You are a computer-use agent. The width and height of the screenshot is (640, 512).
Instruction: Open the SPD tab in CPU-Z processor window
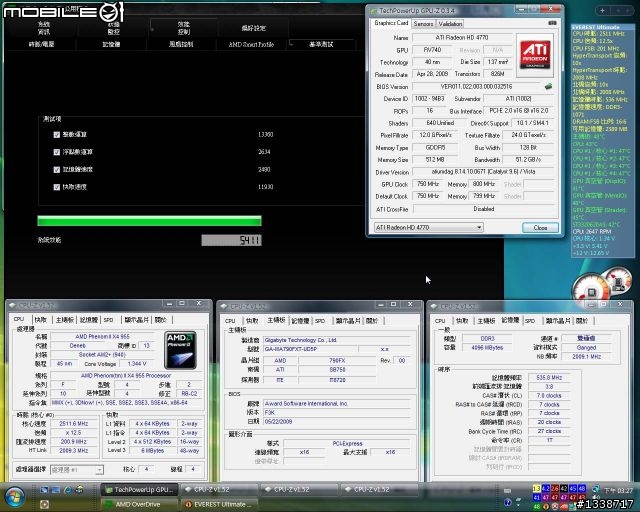[108, 320]
